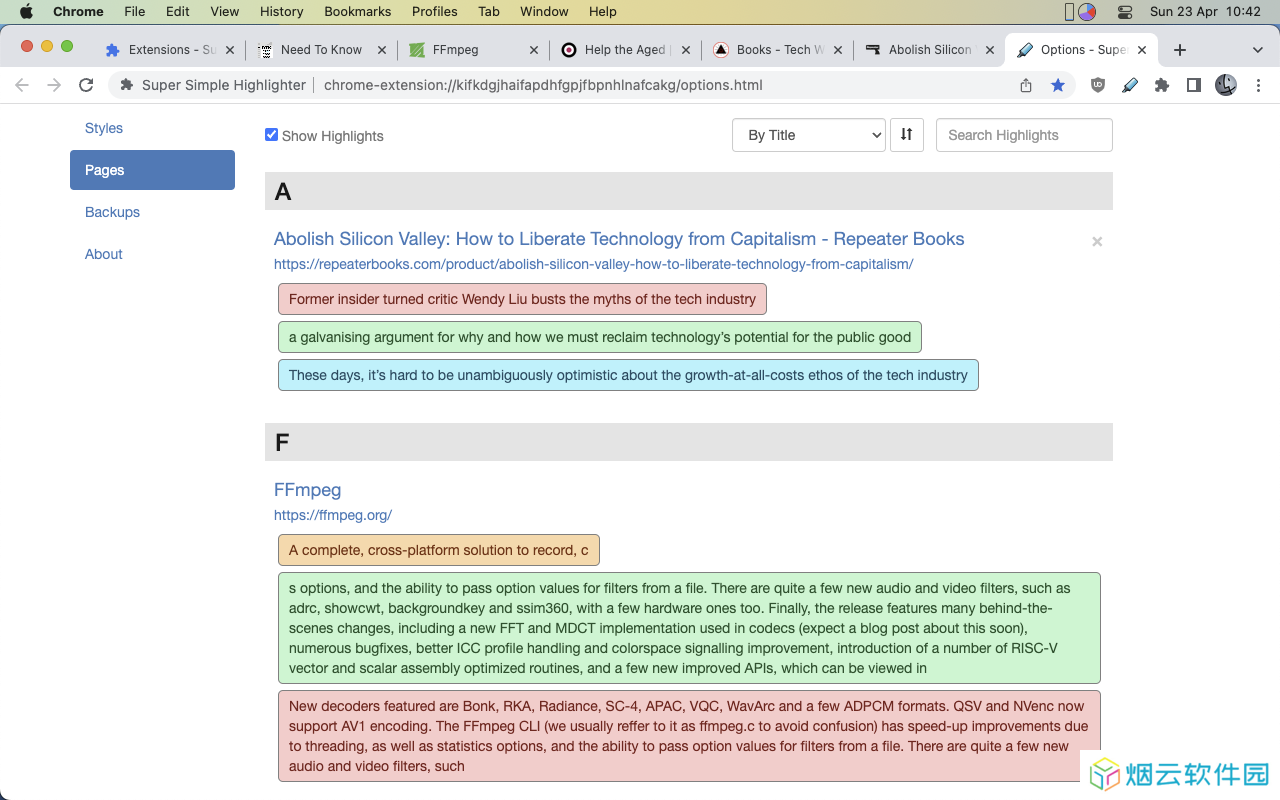Close the Options - Super tab

tap(1142, 50)
